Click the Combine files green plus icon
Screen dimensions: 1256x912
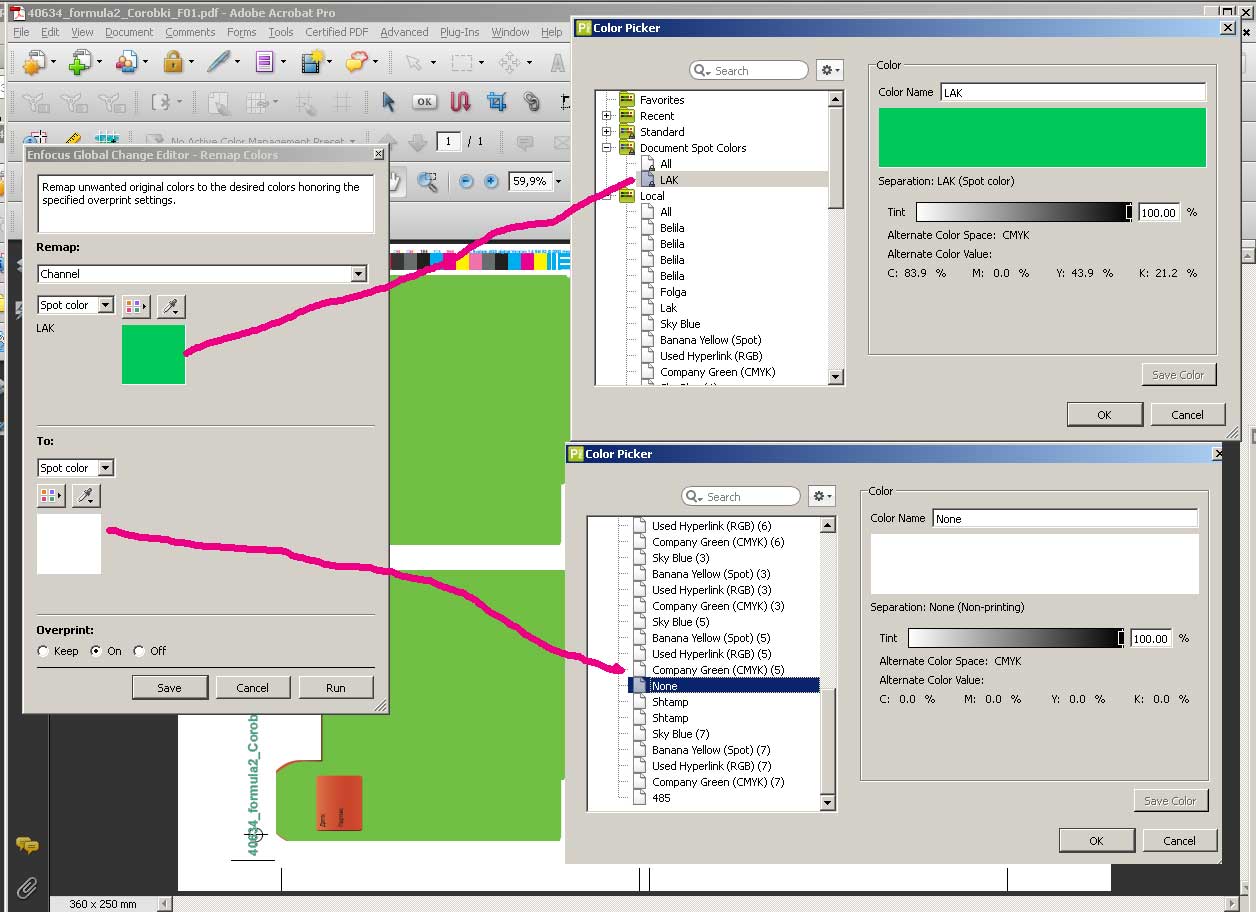coord(80,63)
